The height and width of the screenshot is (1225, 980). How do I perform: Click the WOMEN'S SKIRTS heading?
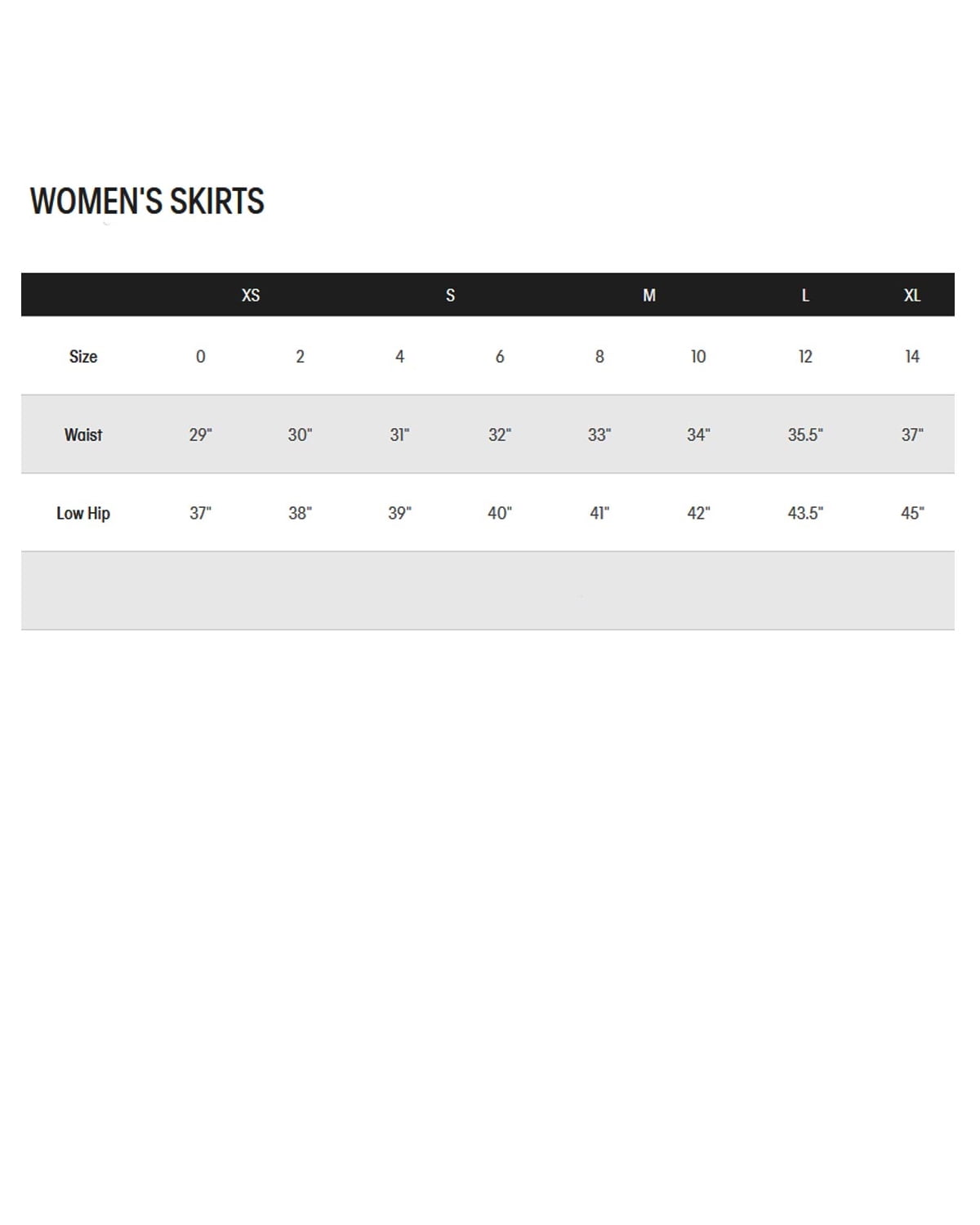pyautogui.click(x=147, y=201)
